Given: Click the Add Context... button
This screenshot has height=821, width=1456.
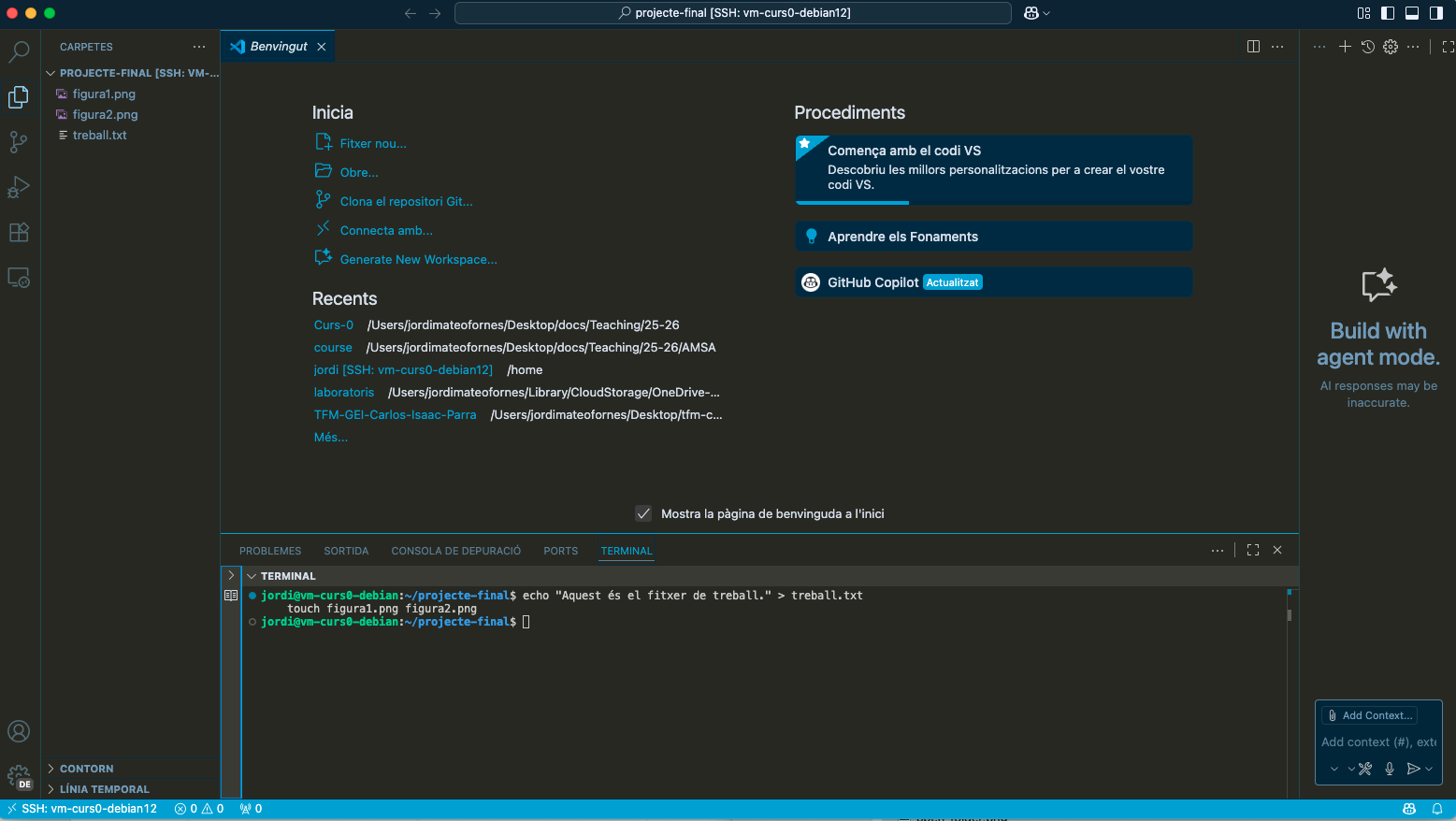Looking at the screenshot, I should 1370,715.
